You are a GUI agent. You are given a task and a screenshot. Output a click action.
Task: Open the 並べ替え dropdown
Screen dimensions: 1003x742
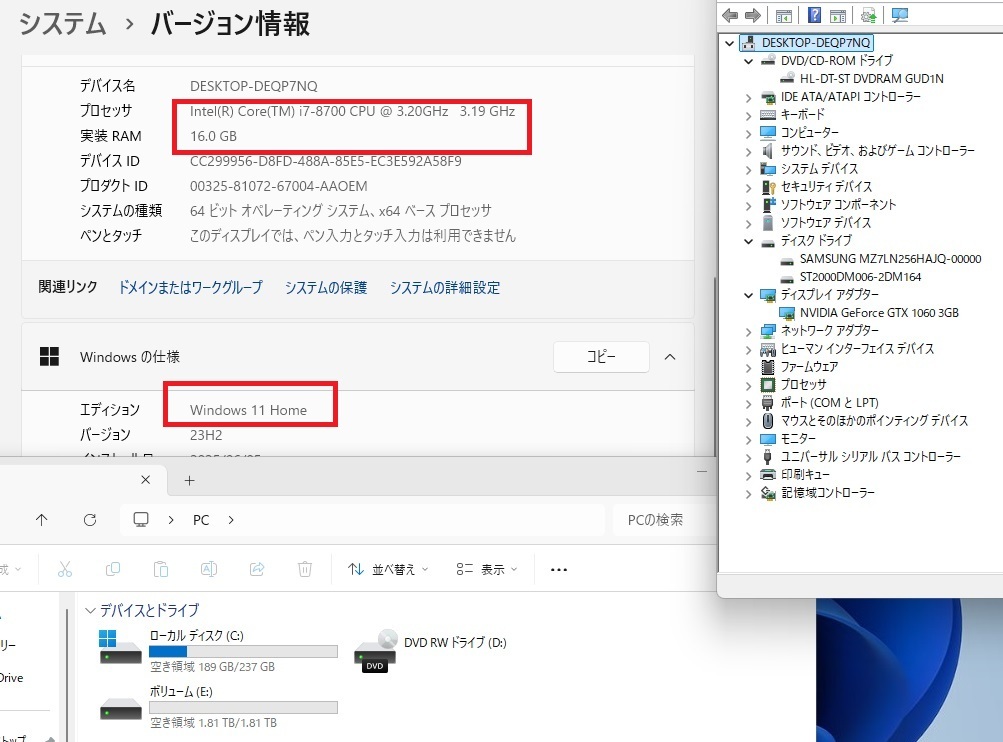tap(388, 569)
